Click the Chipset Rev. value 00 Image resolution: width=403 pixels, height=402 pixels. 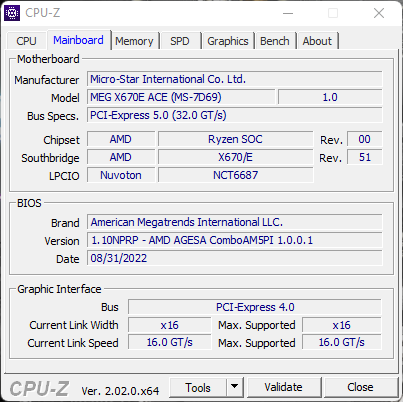coord(365,139)
